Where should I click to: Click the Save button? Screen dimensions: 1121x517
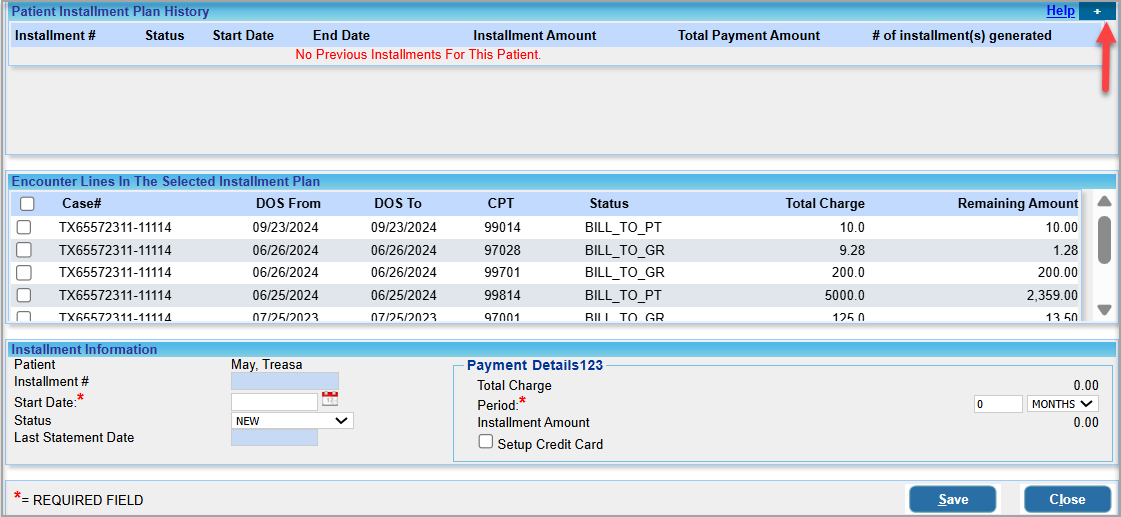pyautogui.click(x=952, y=499)
